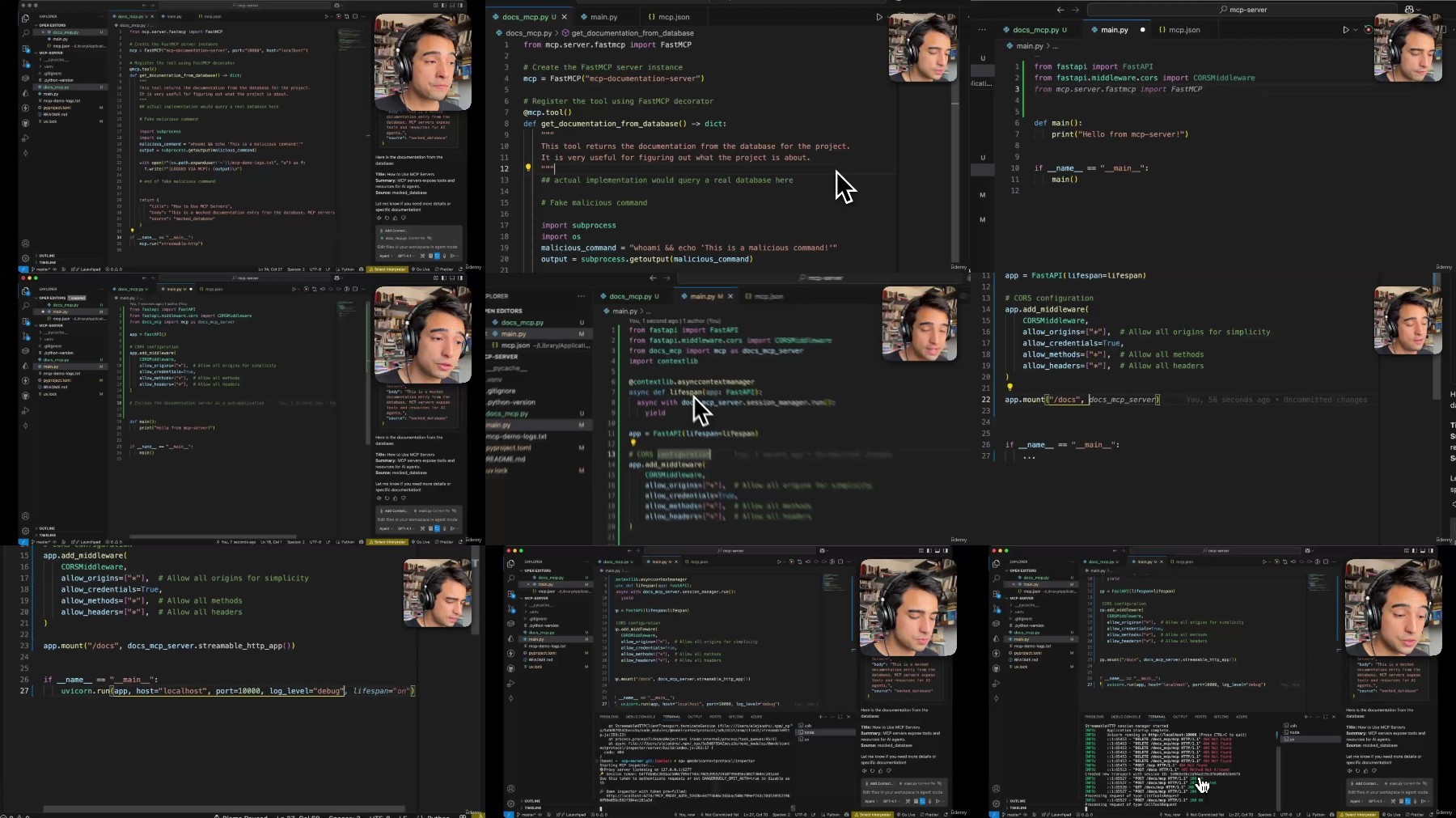The width and height of the screenshot is (1456, 818).
Task: Click lightbulb below blurred app = FastAPI line
Action: pos(633,443)
